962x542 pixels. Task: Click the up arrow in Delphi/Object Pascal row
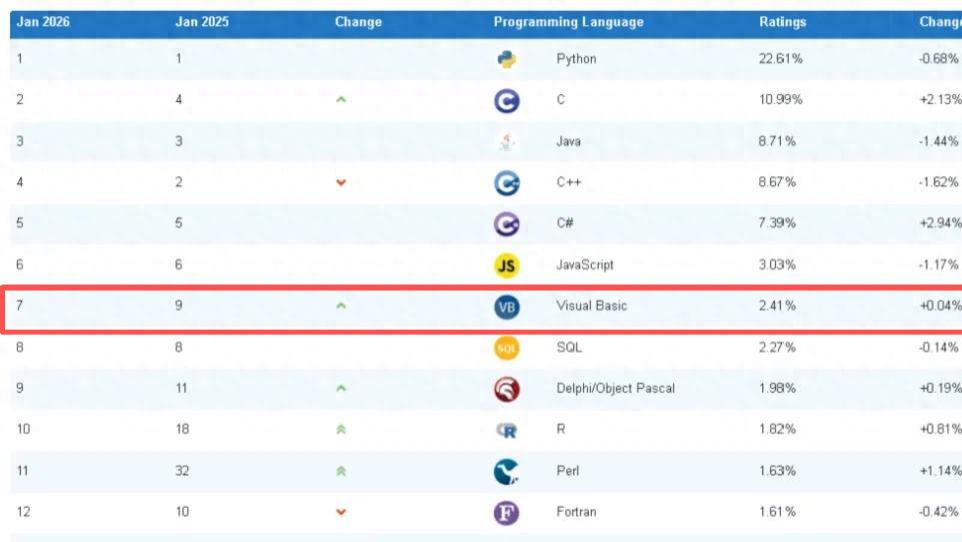[341, 388]
